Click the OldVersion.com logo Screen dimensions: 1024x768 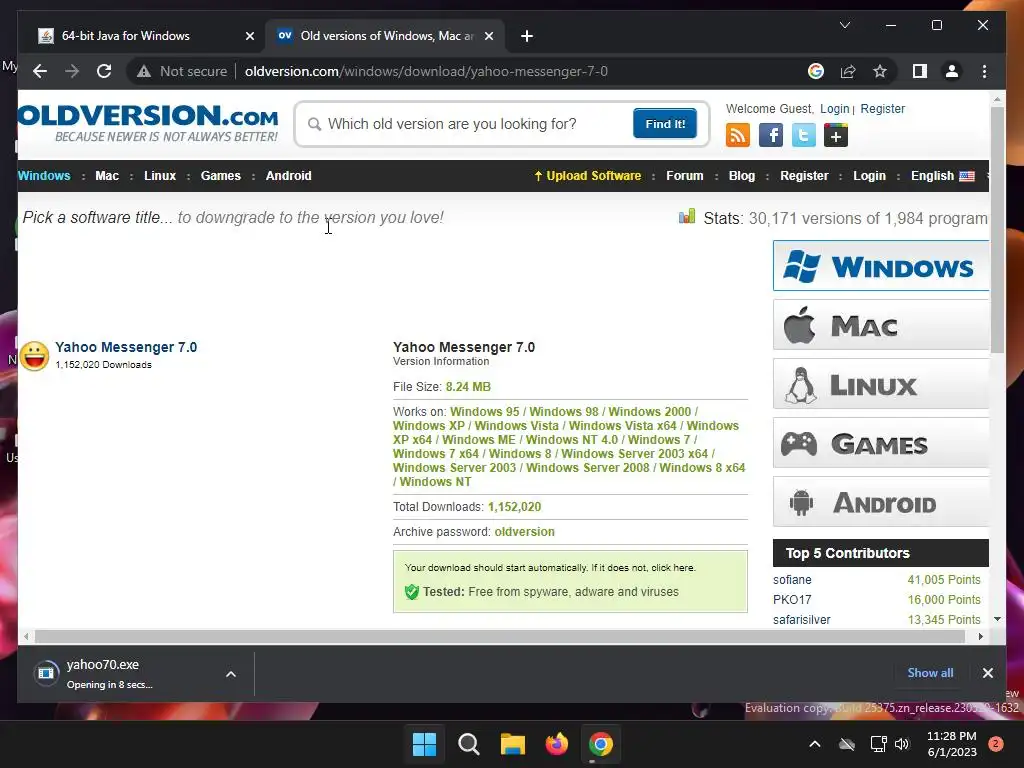pyautogui.click(x=148, y=123)
